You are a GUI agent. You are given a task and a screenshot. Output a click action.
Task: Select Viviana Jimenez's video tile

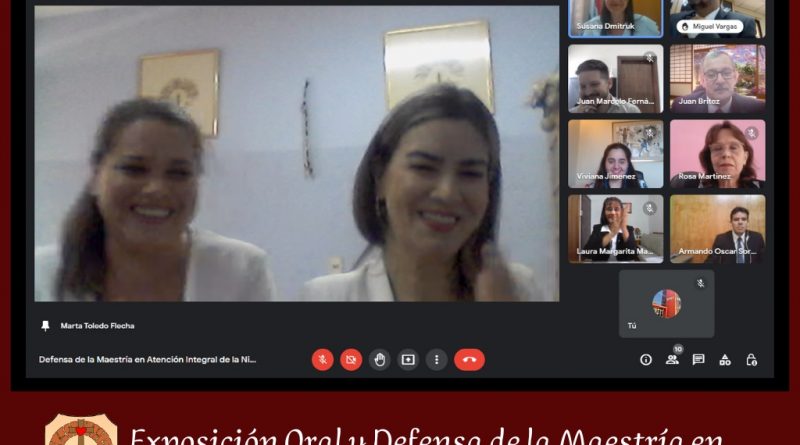[616, 154]
